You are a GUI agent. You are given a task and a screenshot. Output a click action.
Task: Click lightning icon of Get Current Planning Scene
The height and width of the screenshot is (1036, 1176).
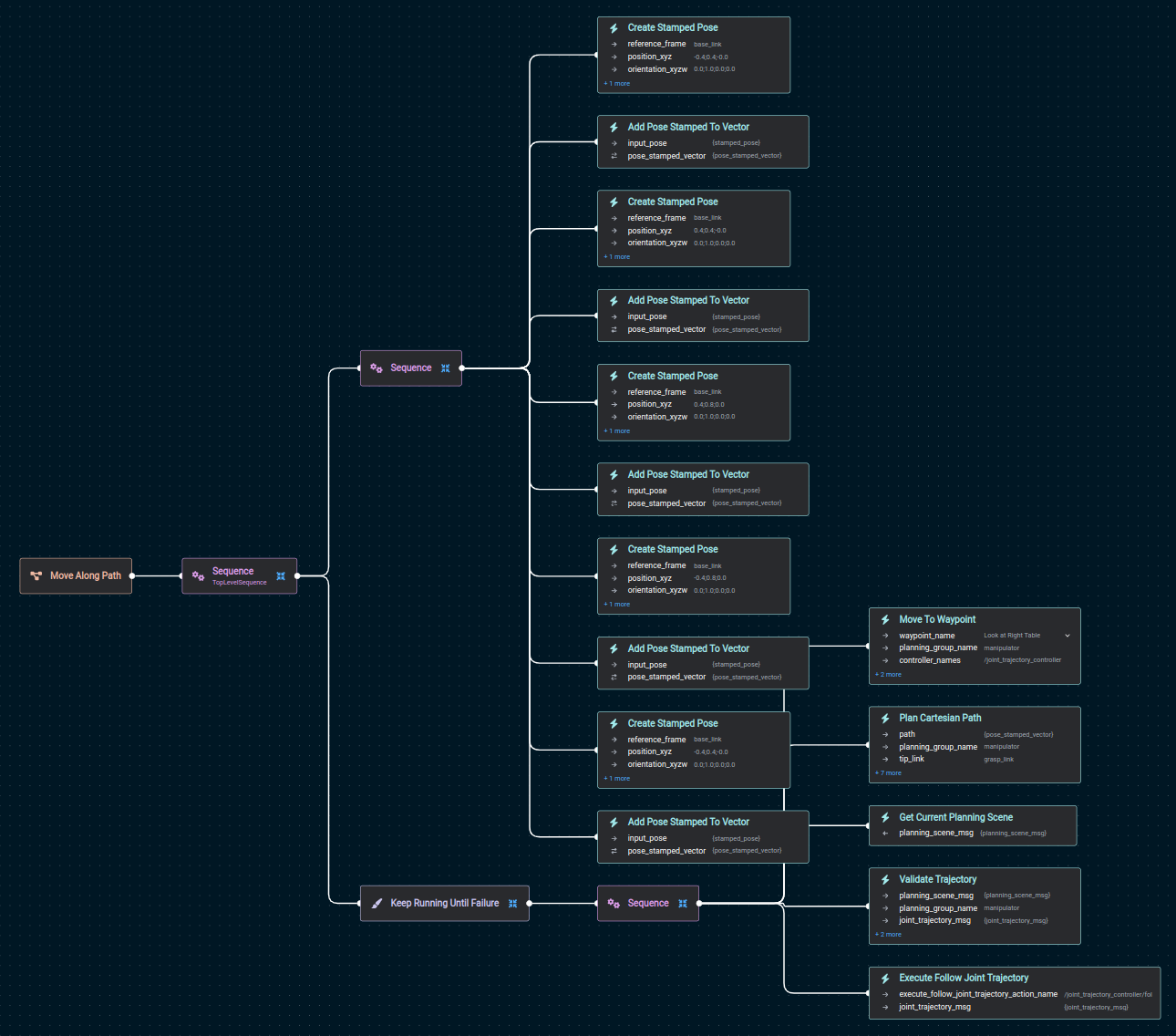tap(885, 817)
